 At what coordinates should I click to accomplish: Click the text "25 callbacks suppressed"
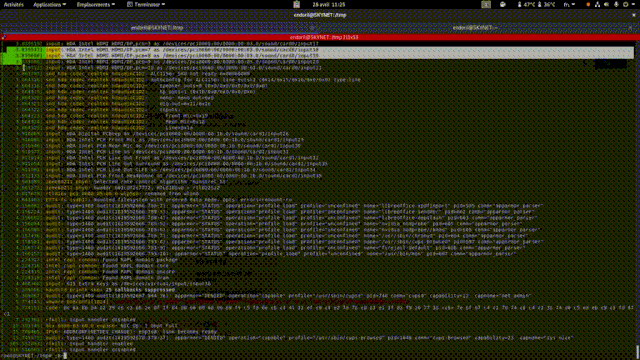click(x=140, y=290)
